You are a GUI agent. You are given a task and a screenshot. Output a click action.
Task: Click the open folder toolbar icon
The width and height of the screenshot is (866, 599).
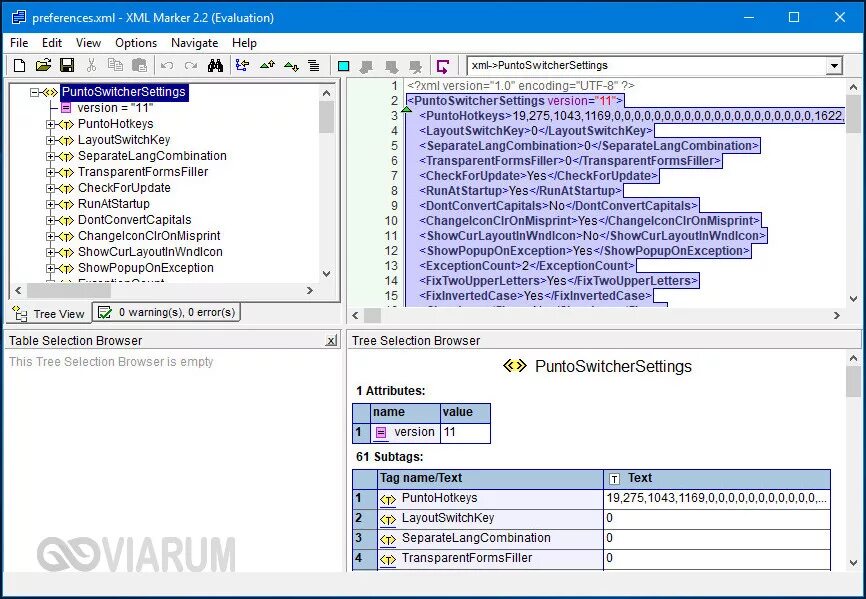click(x=43, y=66)
